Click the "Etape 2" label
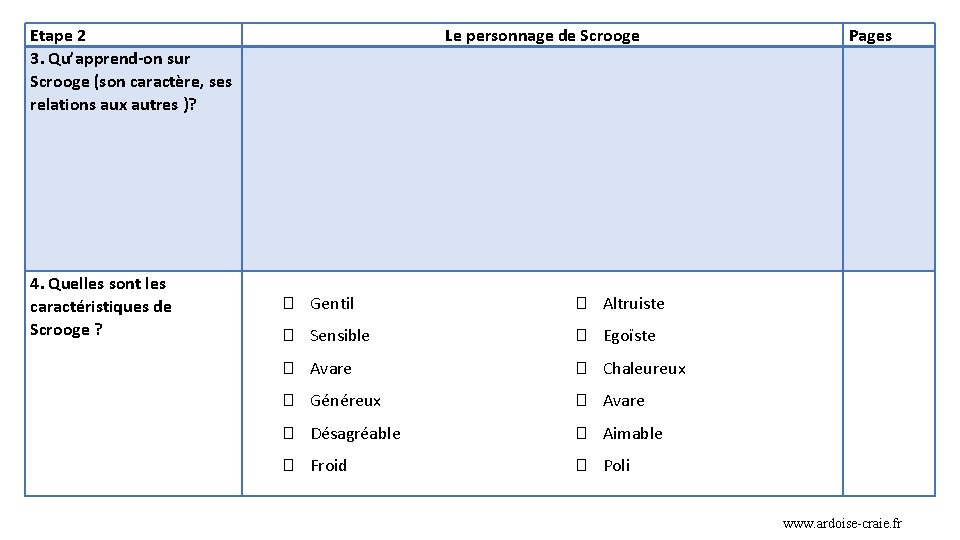Screen dimensions: 960x540 point(58,36)
